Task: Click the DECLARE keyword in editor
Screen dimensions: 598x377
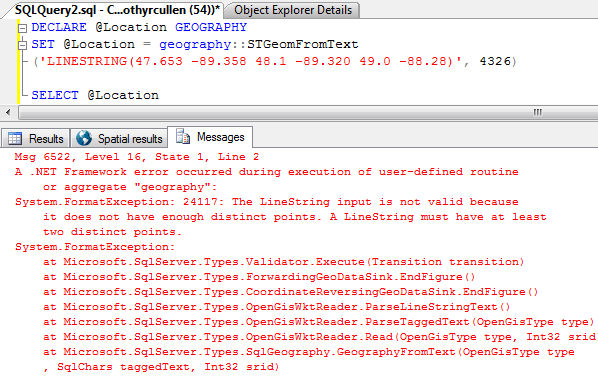Action: (x=59, y=27)
